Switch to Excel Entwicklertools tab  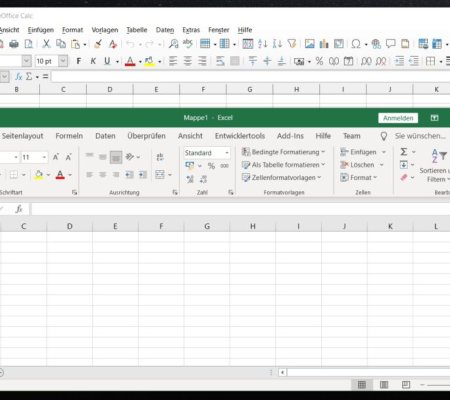click(240, 136)
